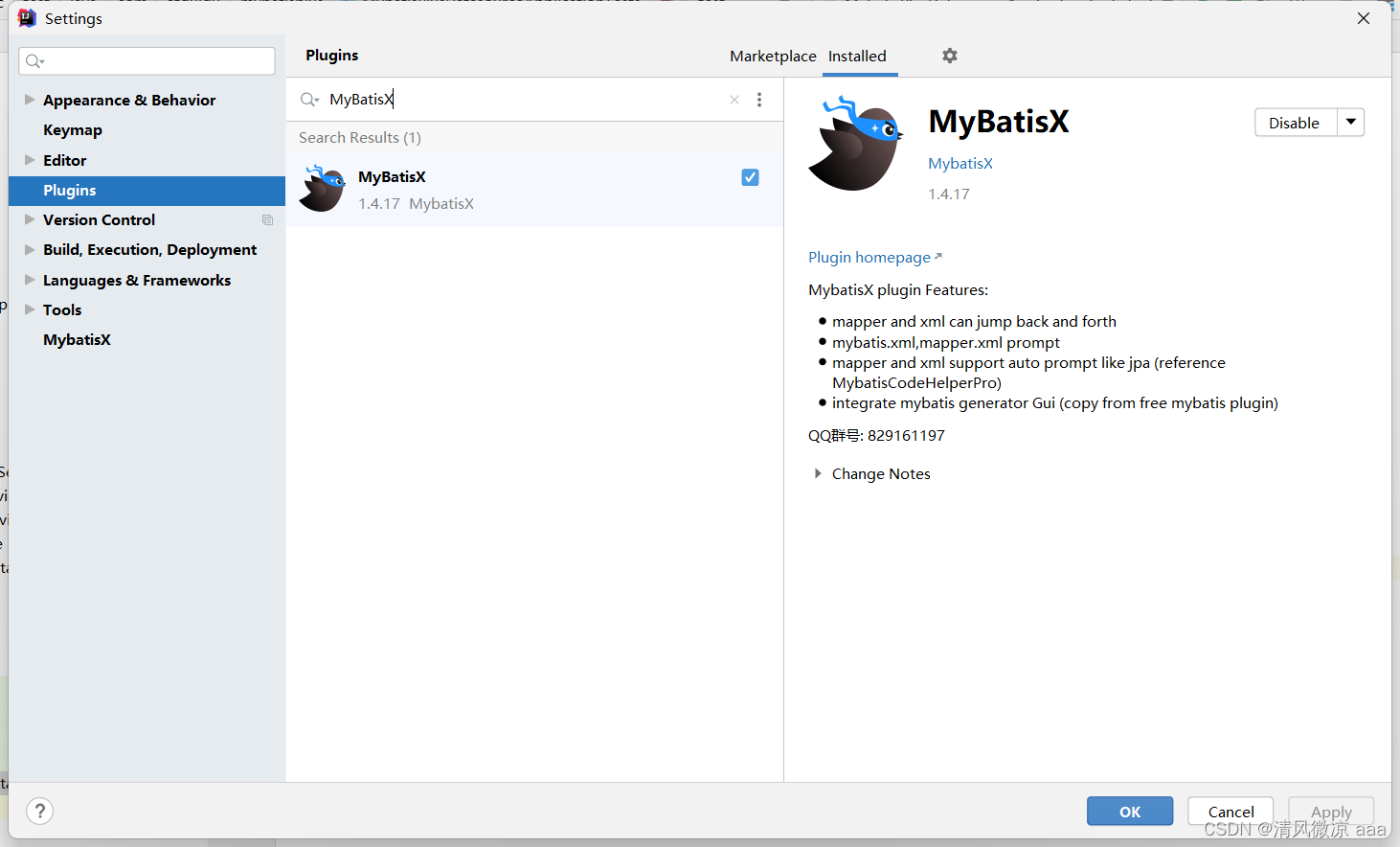Switch to the Marketplace tab
Screen dimensions: 1400x847
(773, 56)
